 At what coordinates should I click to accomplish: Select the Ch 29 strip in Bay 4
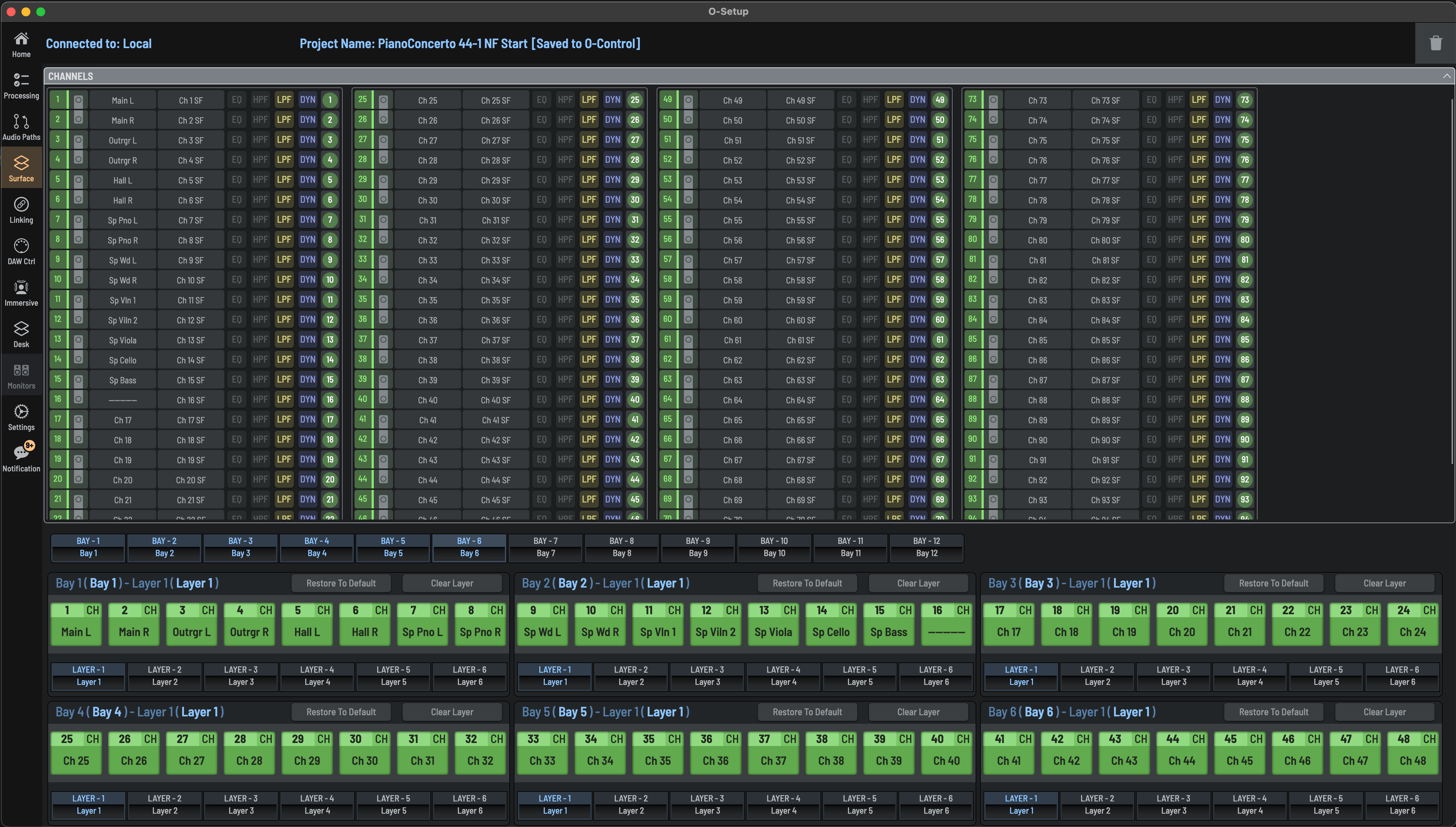click(x=307, y=753)
